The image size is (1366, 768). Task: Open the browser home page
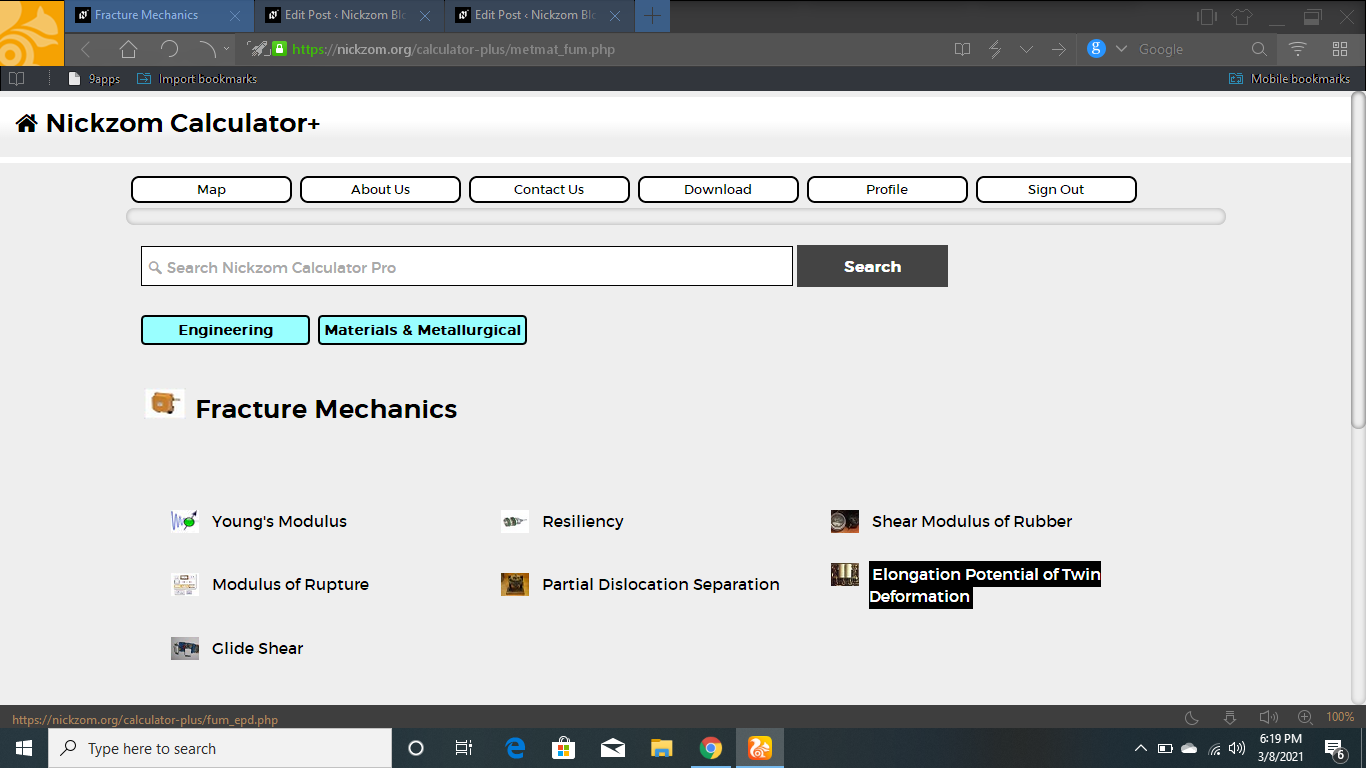pos(128,49)
